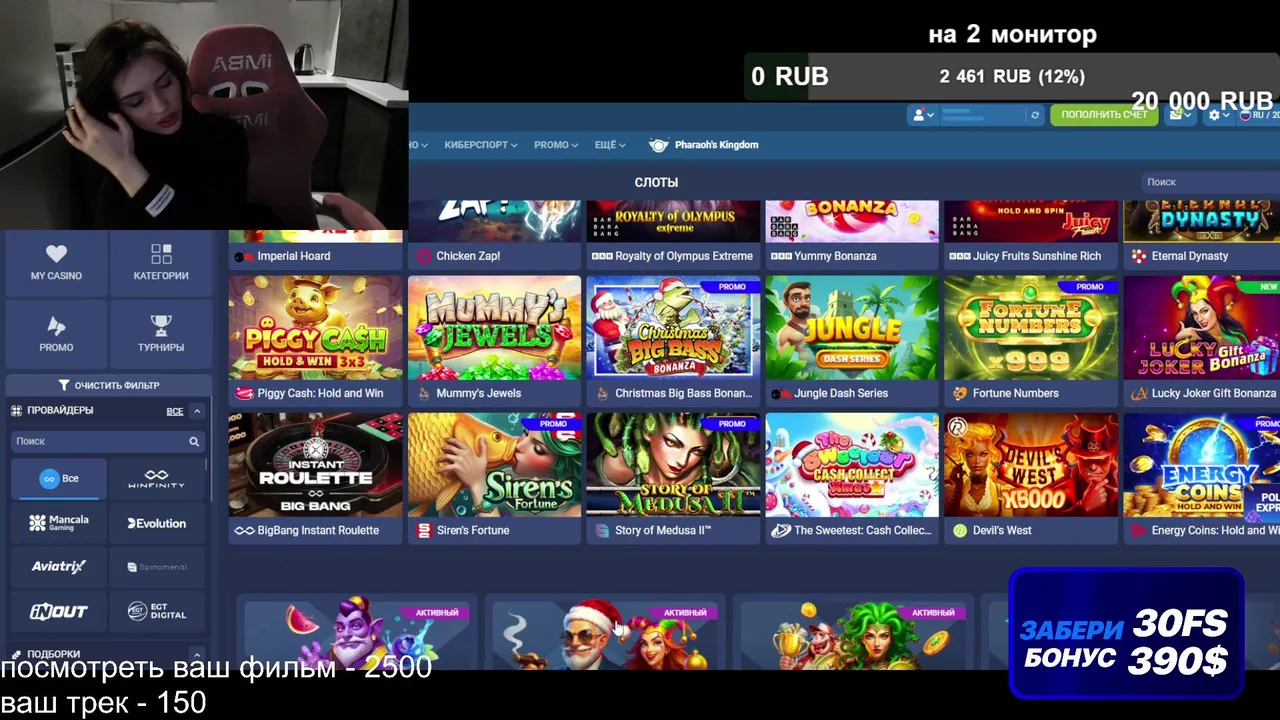Open the Piggy Cash: Hold and Win thumbnail
Viewport: 1280px width, 720px height.
[316, 328]
